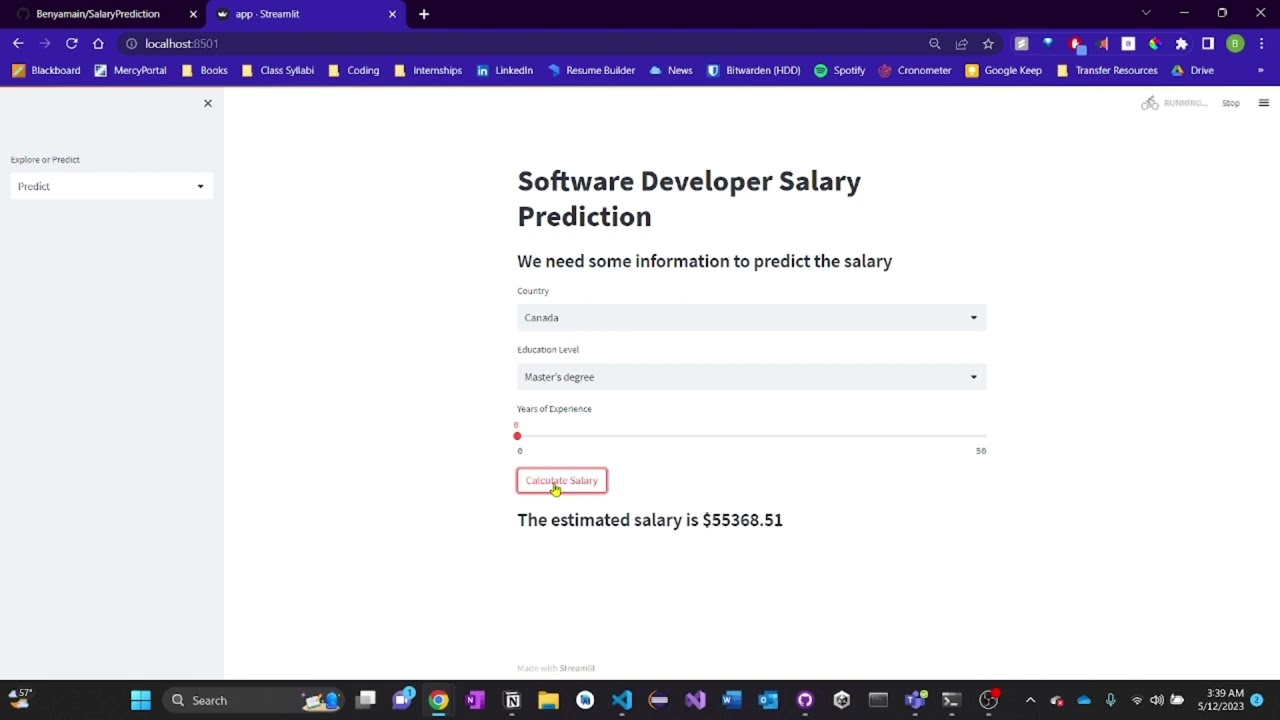Click the Years of Experience slider handle
Image resolution: width=1280 pixels, height=720 pixels.
[517, 436]
